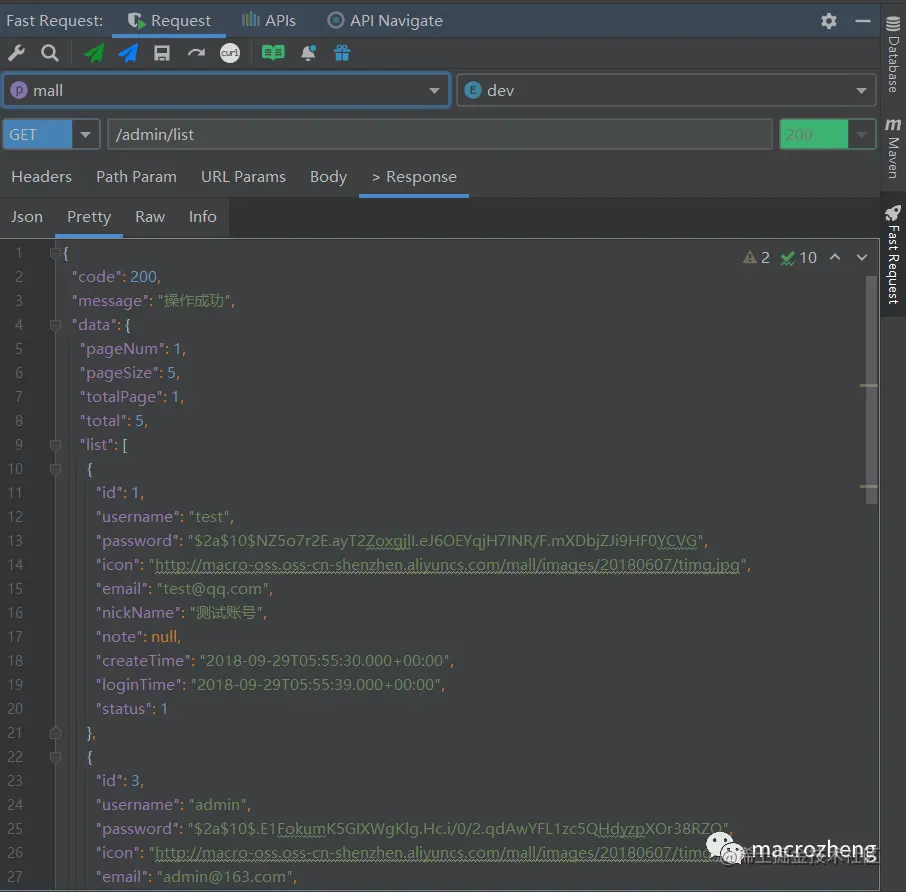
Task: Go to next highlighted problem arrow
Action: 862,257
